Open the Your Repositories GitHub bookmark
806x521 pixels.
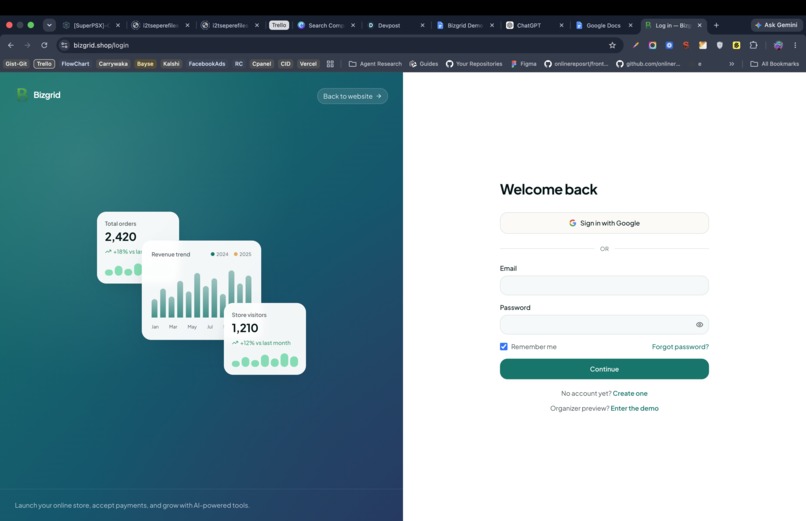[474, 64]
